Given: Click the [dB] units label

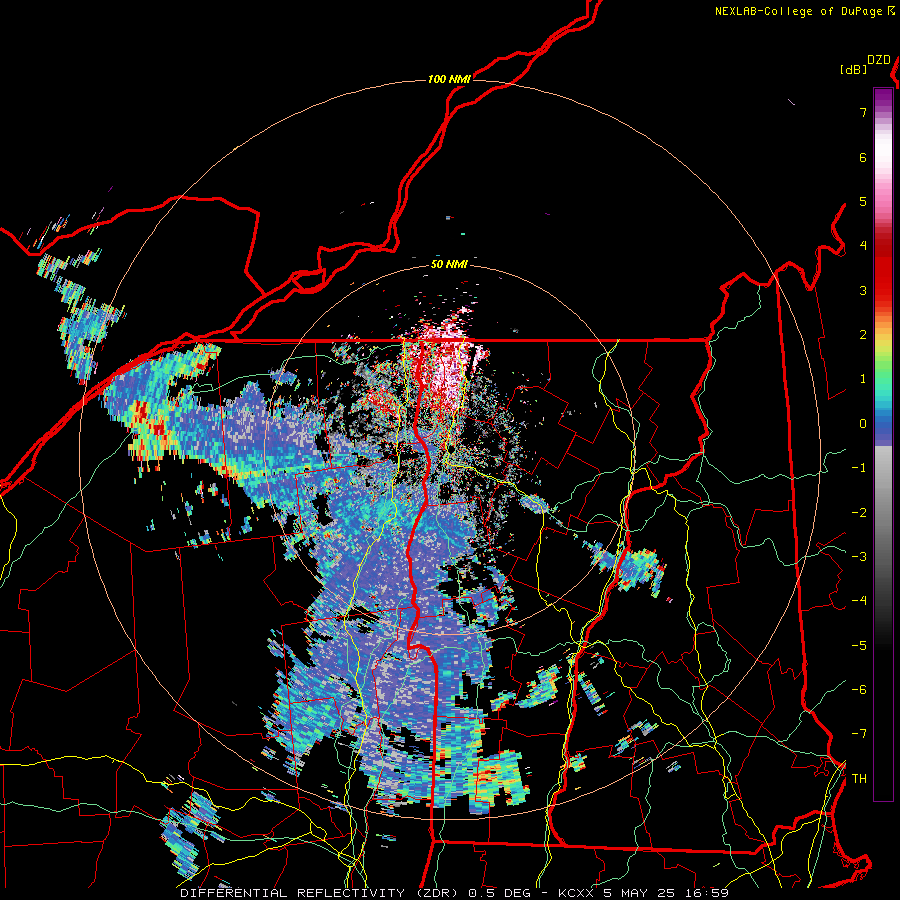Looking at the screenshot, I should click(x=854, y=70).
